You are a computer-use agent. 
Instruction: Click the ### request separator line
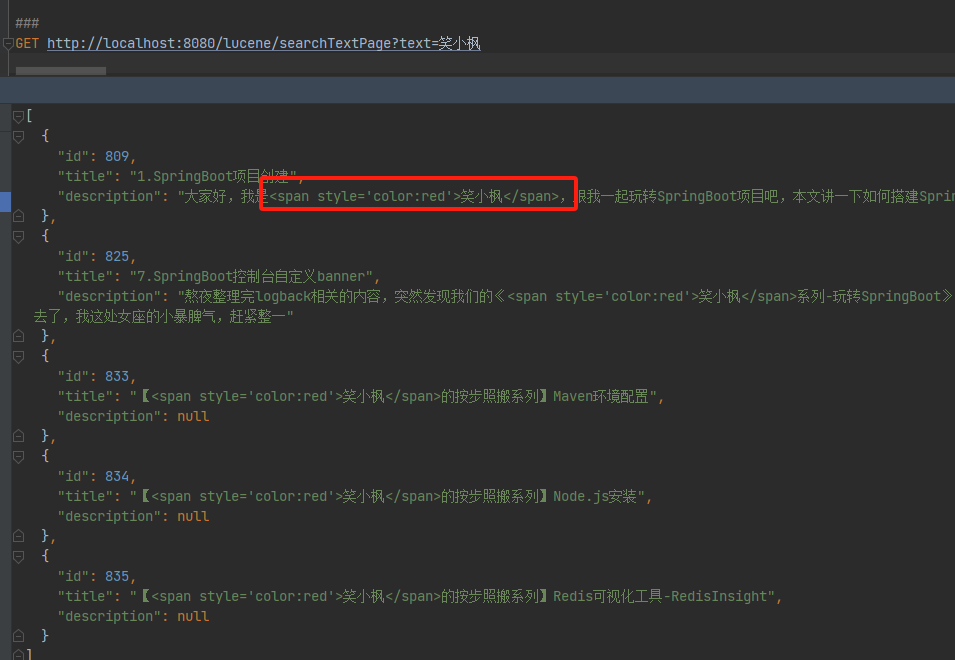tap(27, 23)
